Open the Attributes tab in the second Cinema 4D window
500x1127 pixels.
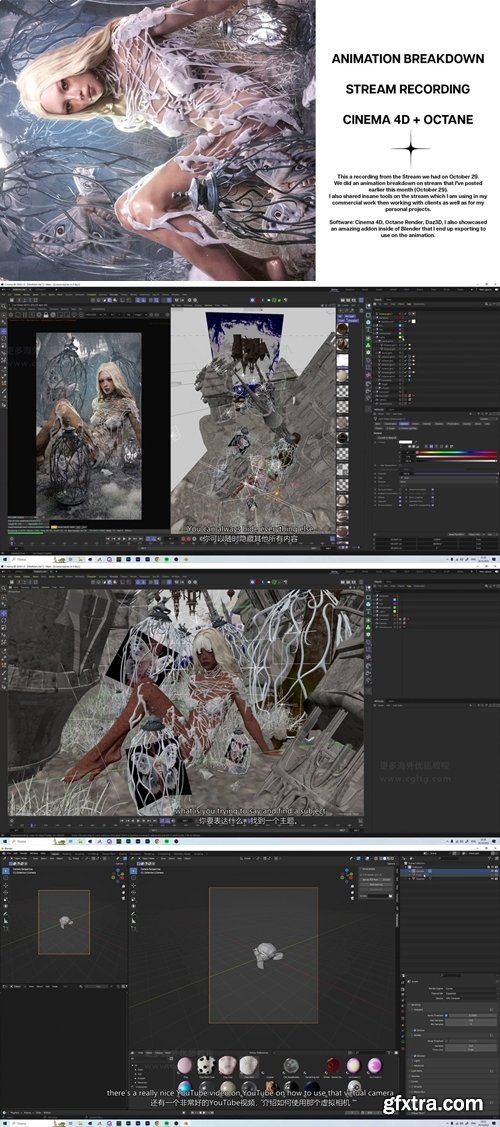[379, 701]
